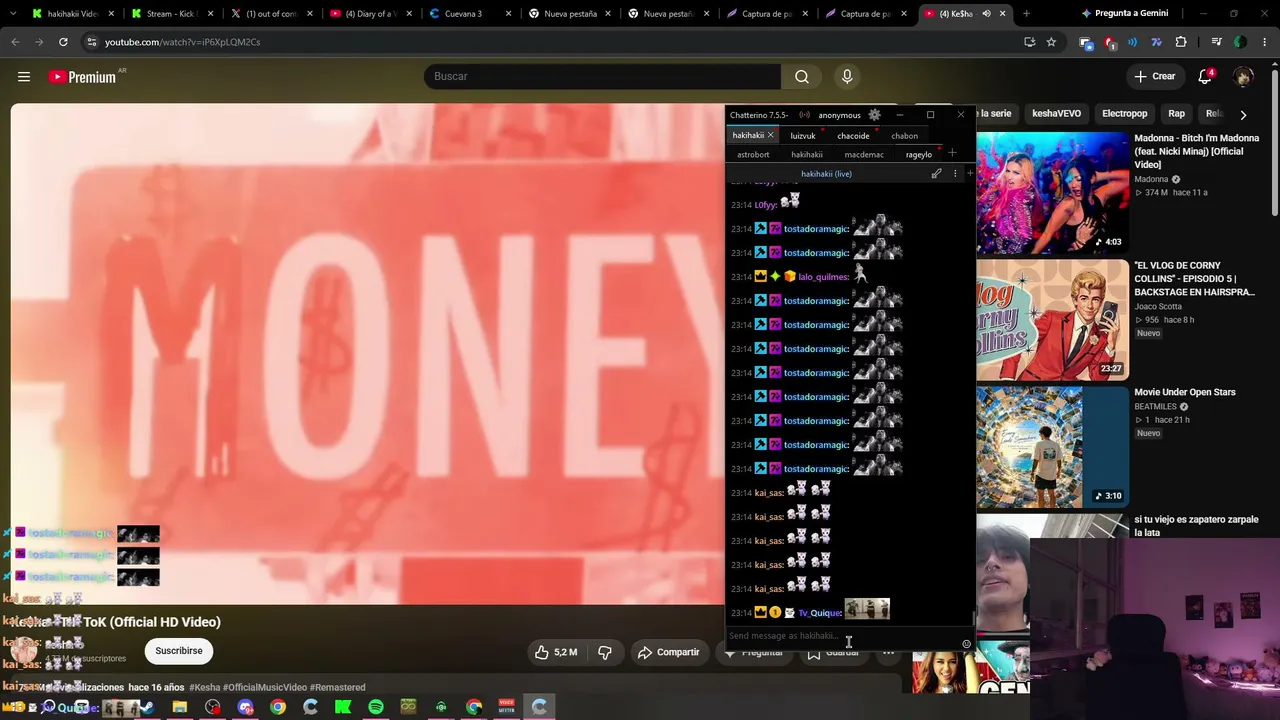The image size is (1280, 720).
Task: Open YouTube notifications bell
Action: point(1206,77)
